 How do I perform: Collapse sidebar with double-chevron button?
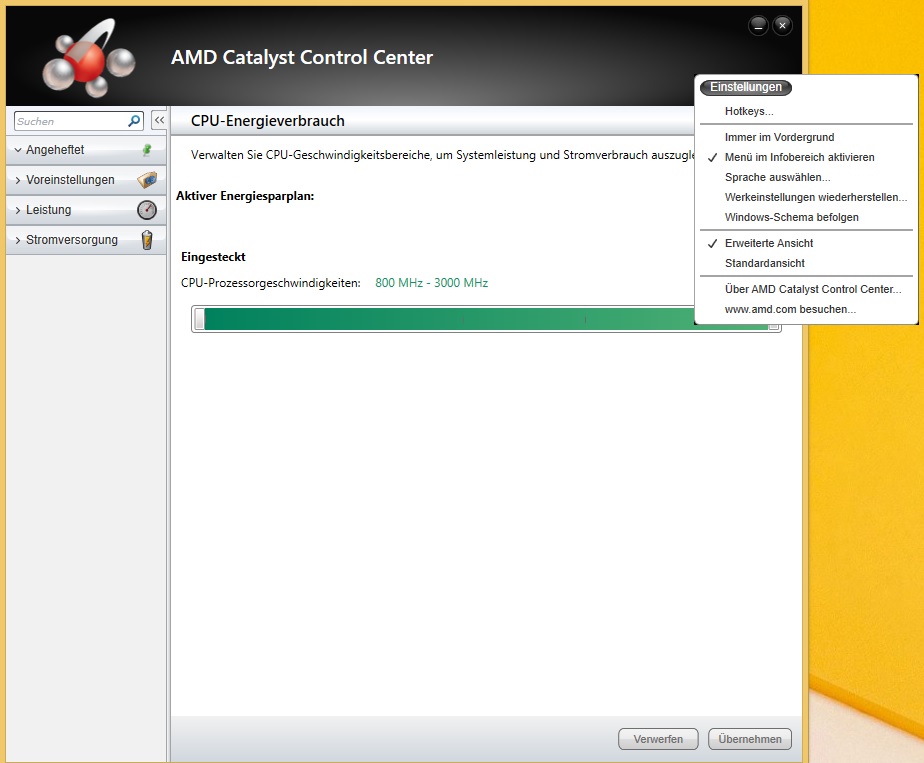(159, 120)
